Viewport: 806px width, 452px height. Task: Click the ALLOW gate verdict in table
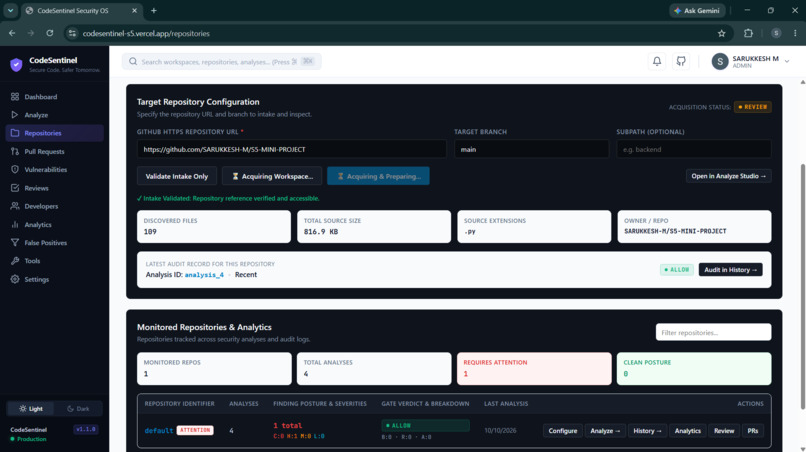pyautogui.click(x=425, y=425)
